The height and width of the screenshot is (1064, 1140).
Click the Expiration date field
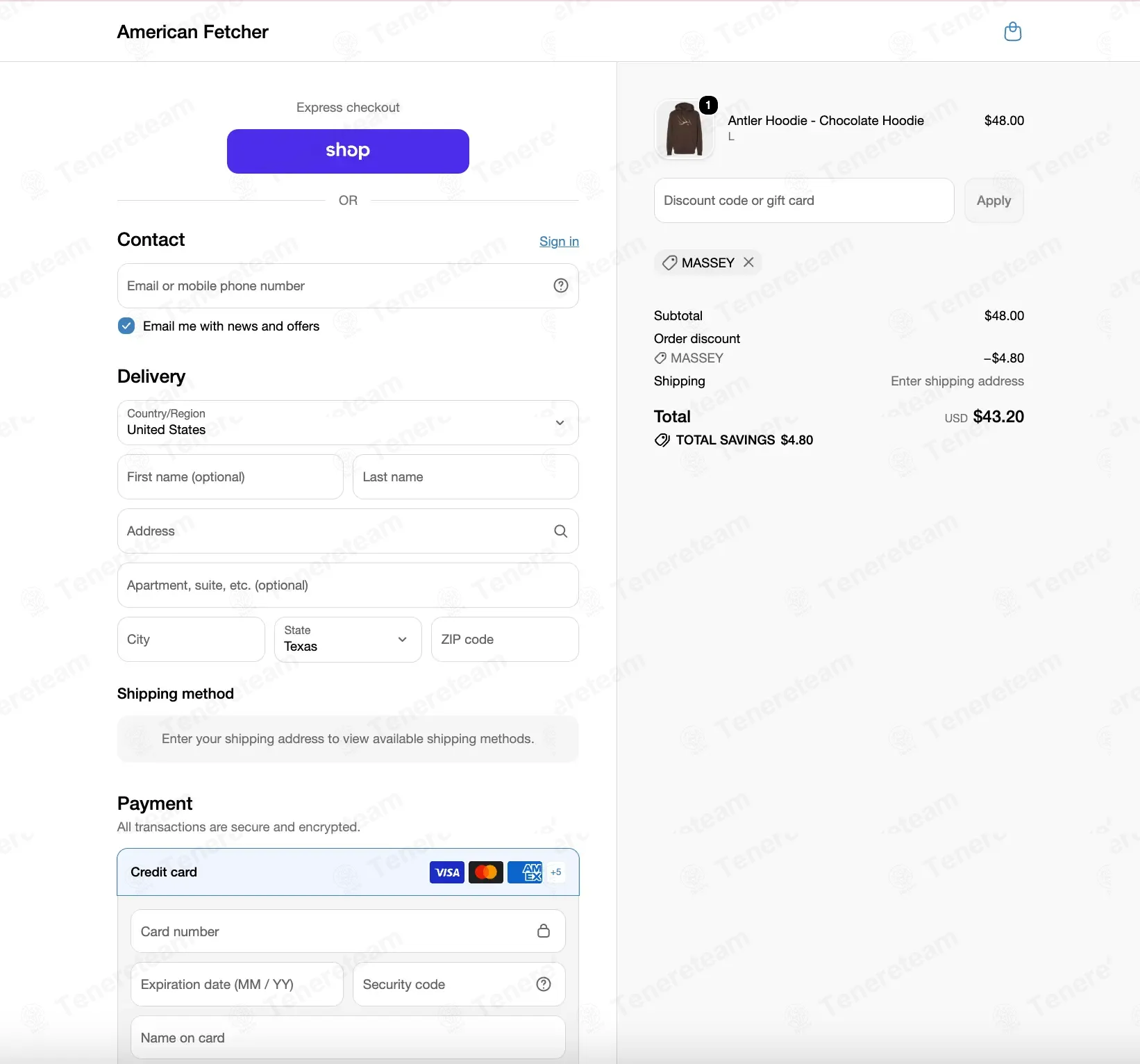[237, 984]
